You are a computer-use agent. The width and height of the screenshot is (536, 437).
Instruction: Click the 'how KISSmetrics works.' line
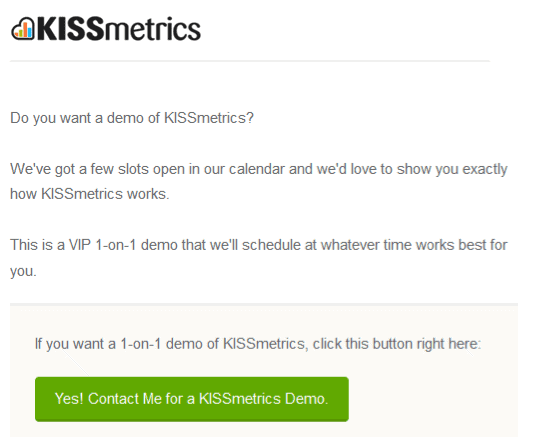pos(90,194)
